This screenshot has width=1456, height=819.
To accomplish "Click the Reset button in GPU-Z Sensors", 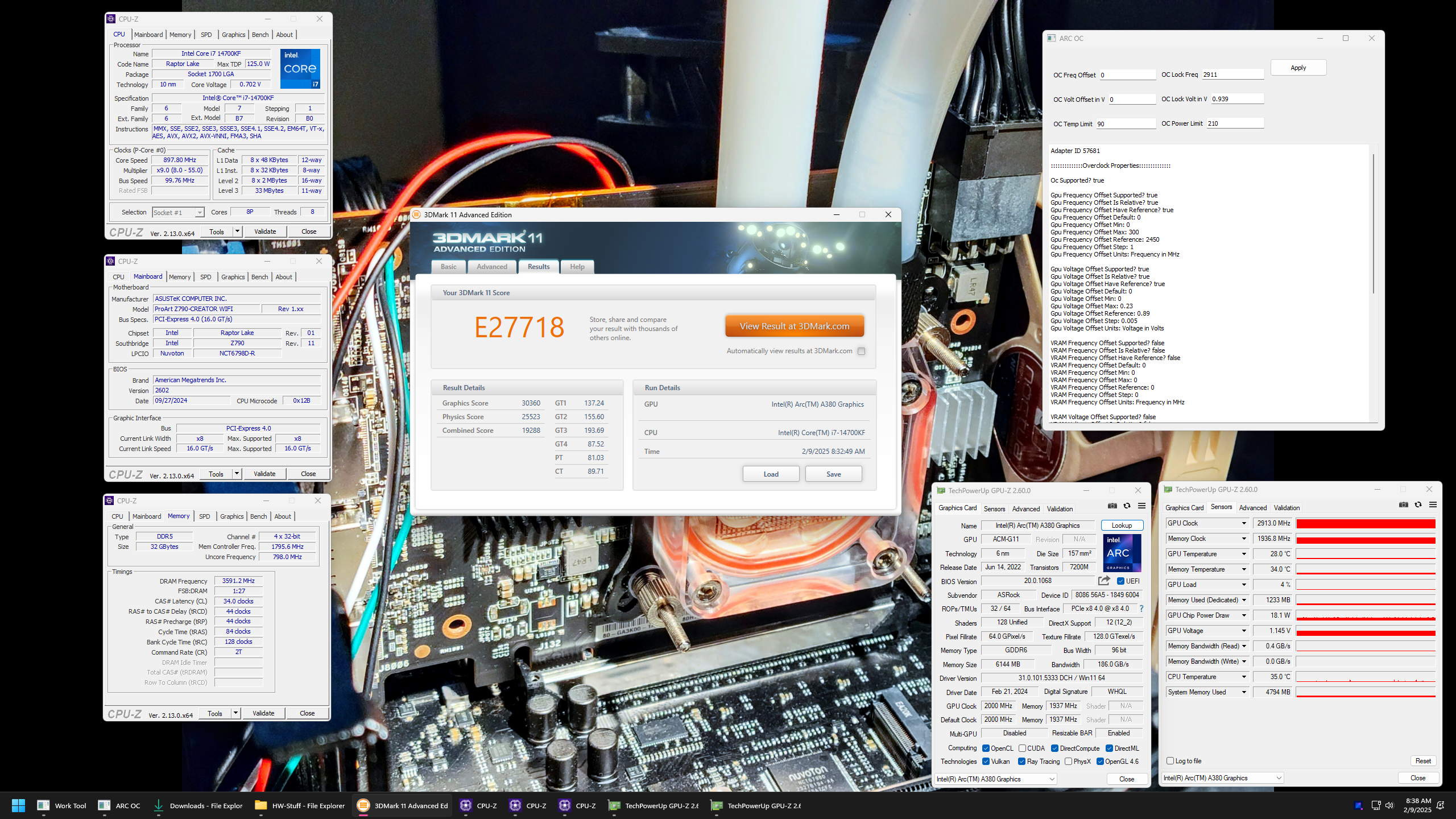I will tap(1423, 760).
